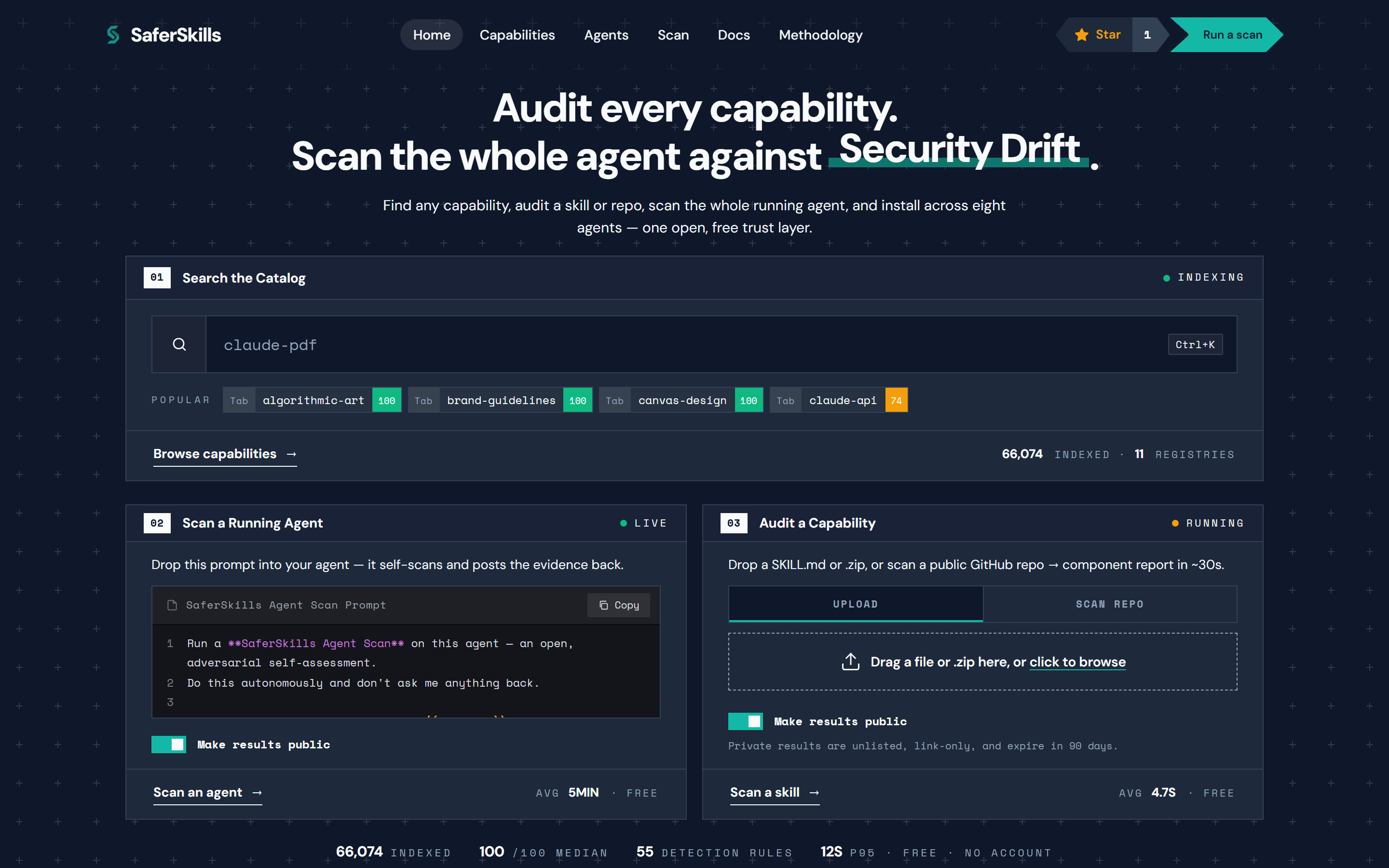
Task: Click the Security Drift headline text
Action: 960,149
